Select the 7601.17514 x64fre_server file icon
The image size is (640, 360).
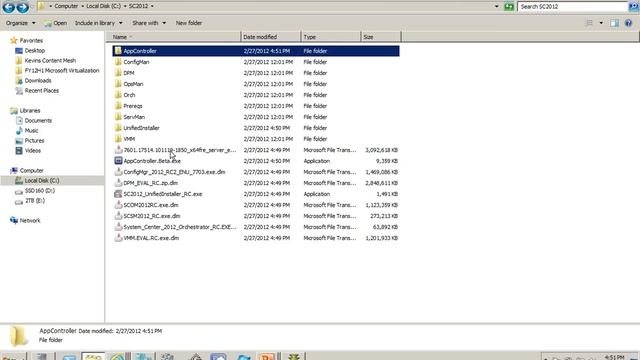pyautogui.click(x=118, y=150)
